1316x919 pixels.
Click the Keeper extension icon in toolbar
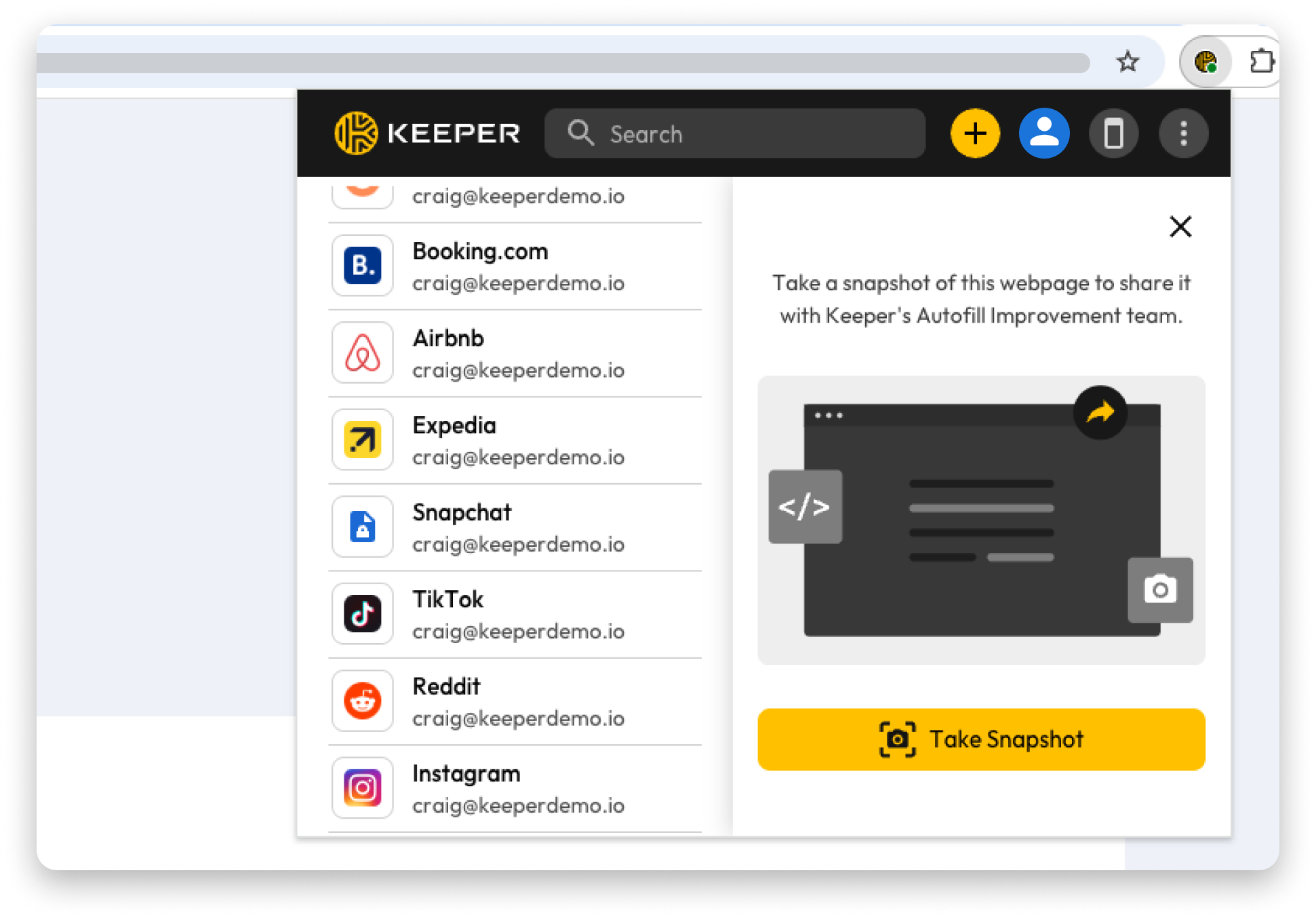tap(1206, 62)
